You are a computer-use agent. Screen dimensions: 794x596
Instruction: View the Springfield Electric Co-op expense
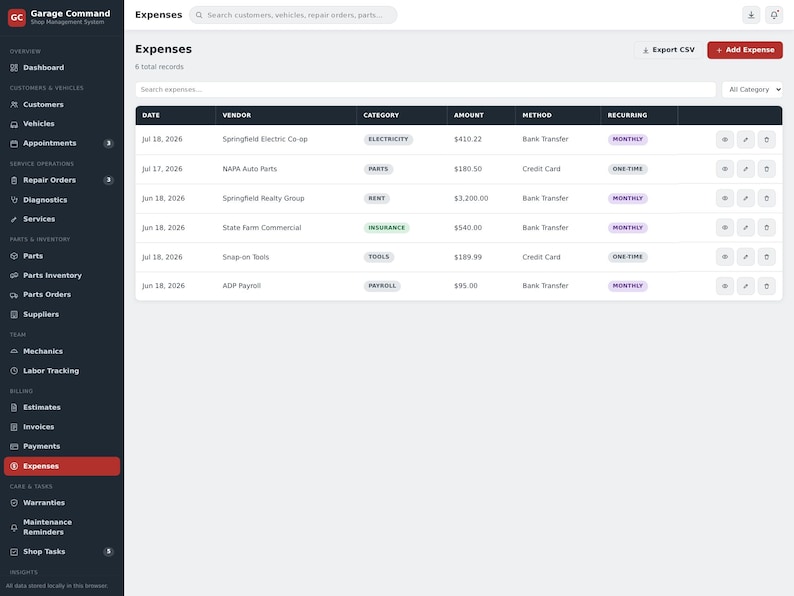pyautogui.click(x=725, y=140)
